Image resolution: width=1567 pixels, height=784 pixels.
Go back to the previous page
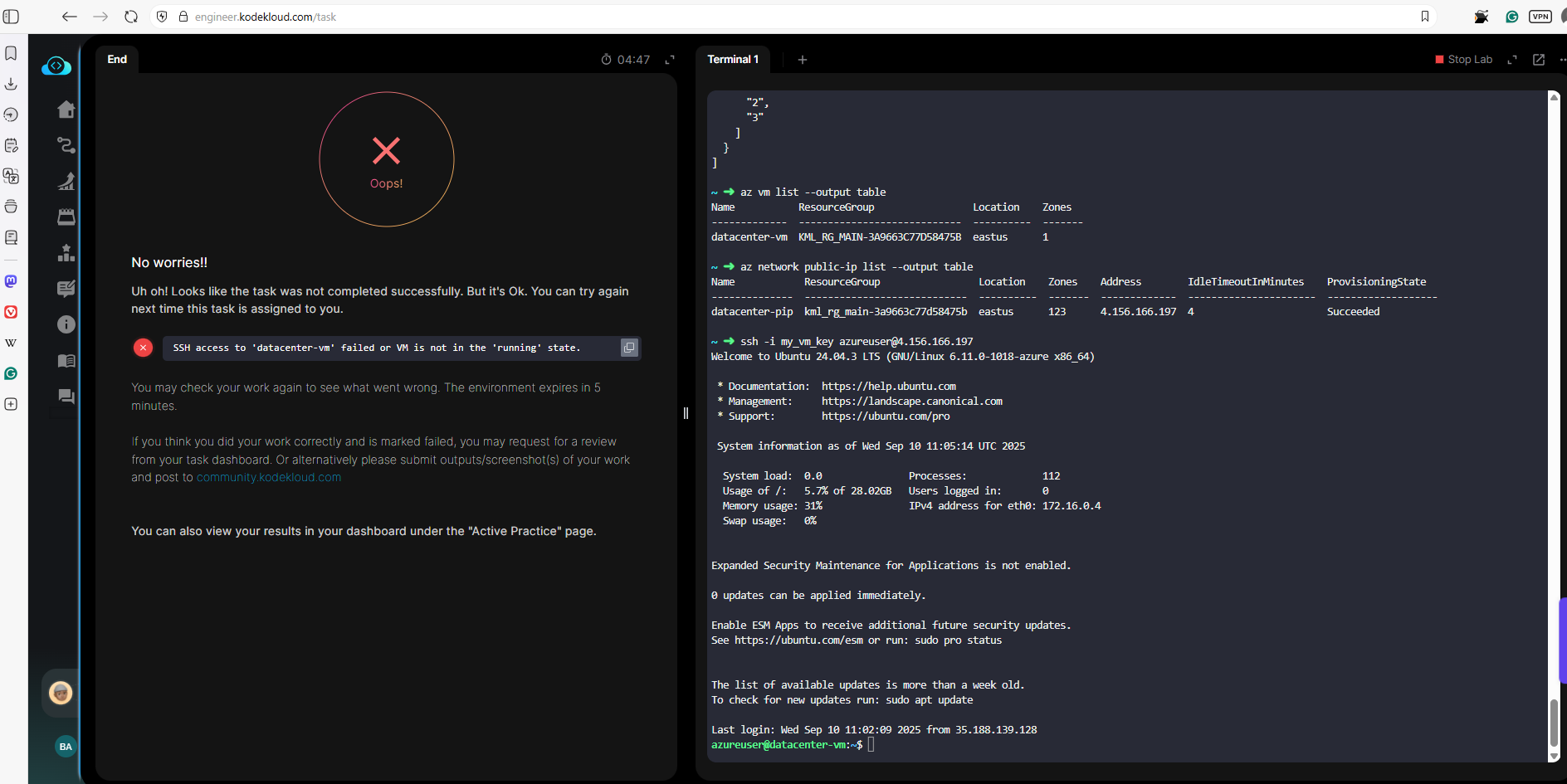[70, 17]
